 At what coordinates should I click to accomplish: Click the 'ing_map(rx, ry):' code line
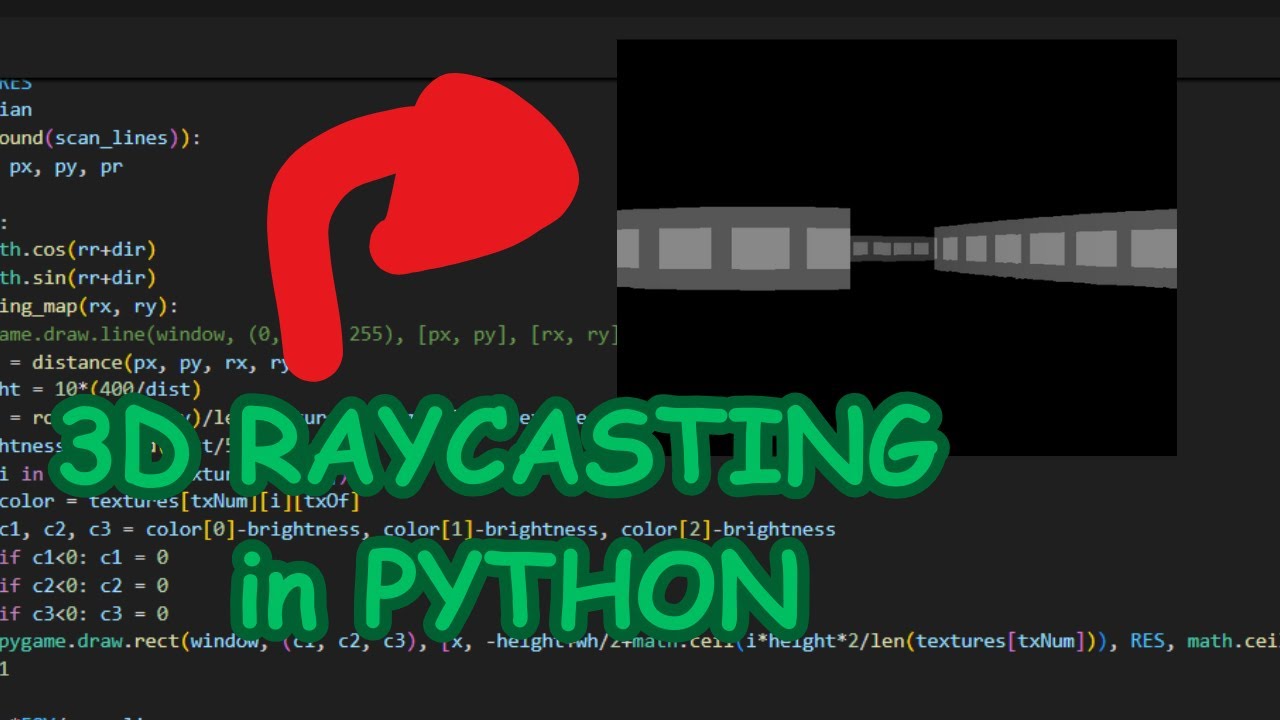89,306
